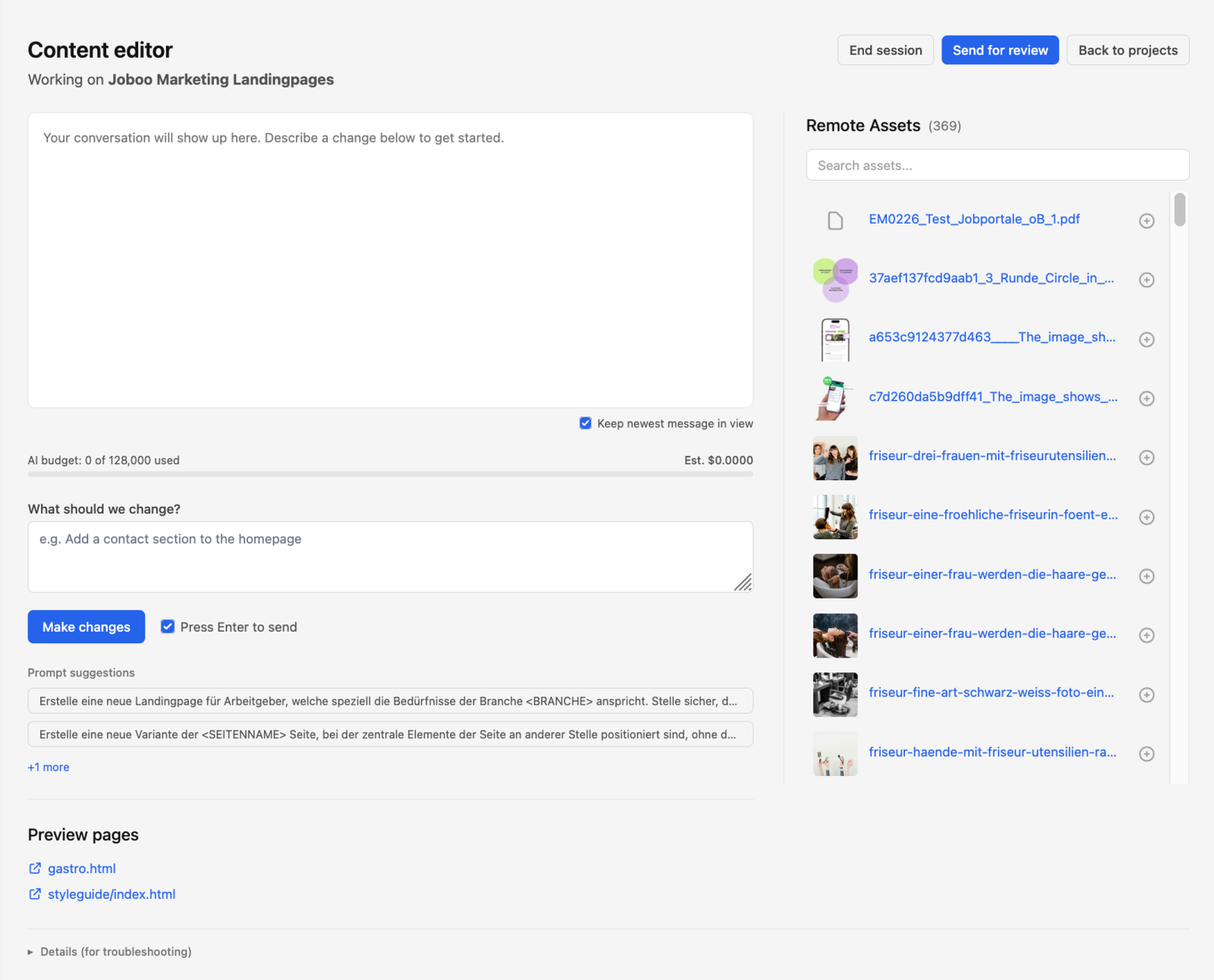The height and width of the screenshot is (980, 1214).
Task: Add the friseur-drei-frauen asset via its plus icon
Action: point(1146,457)
